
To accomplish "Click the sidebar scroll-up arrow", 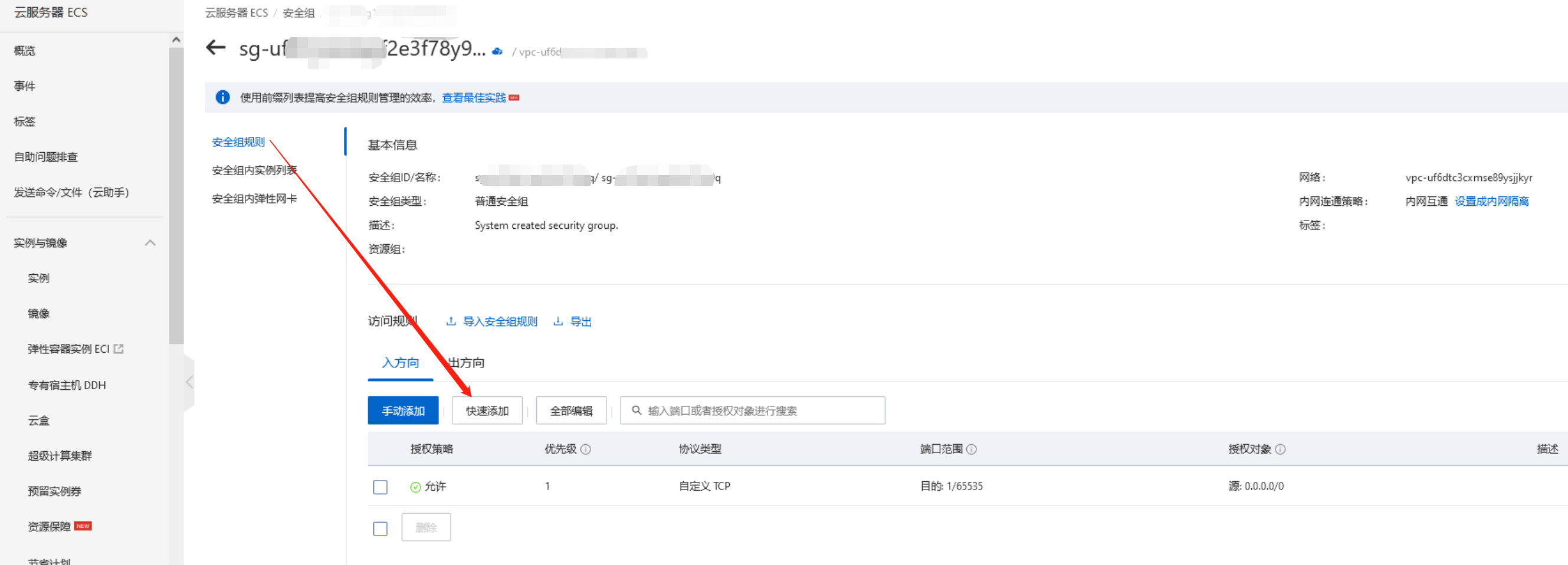I will [x=176, y=40].
